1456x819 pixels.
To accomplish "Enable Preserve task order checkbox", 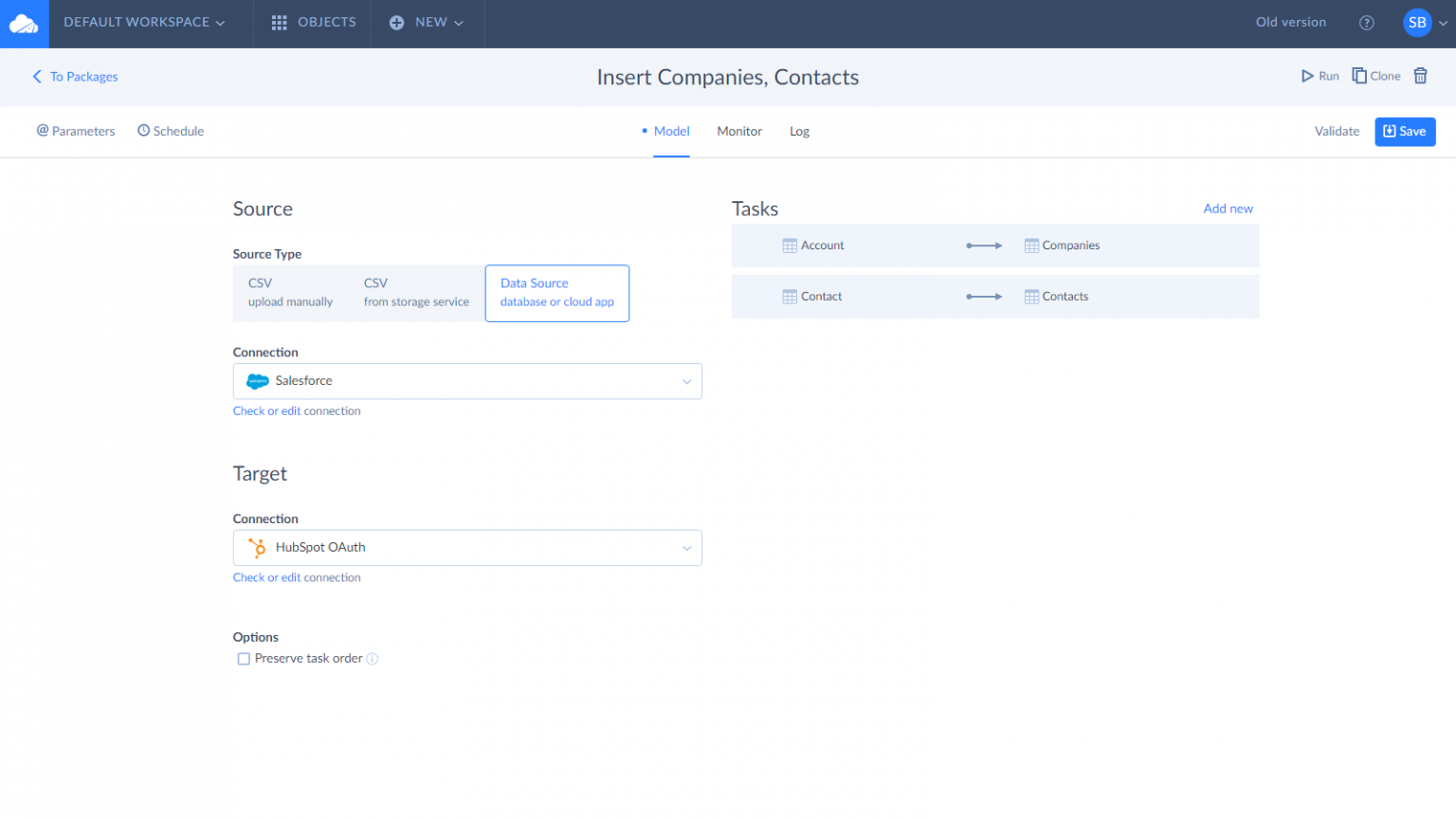I will point(244,659).
